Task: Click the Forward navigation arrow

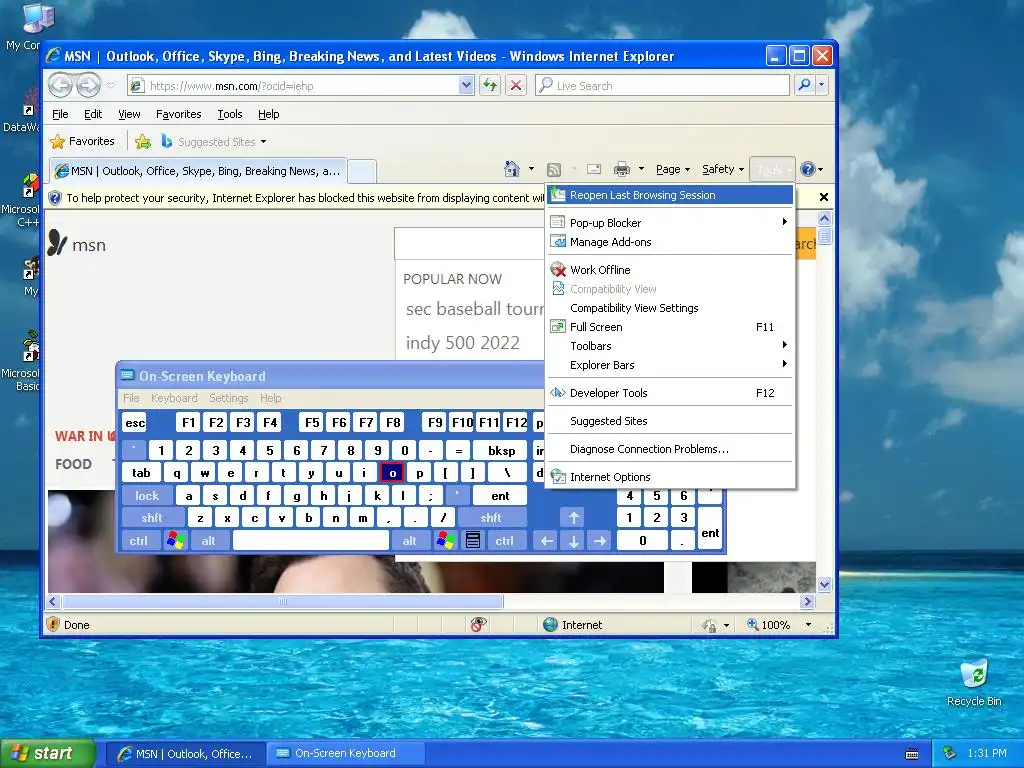Action: tap(89, 85)
